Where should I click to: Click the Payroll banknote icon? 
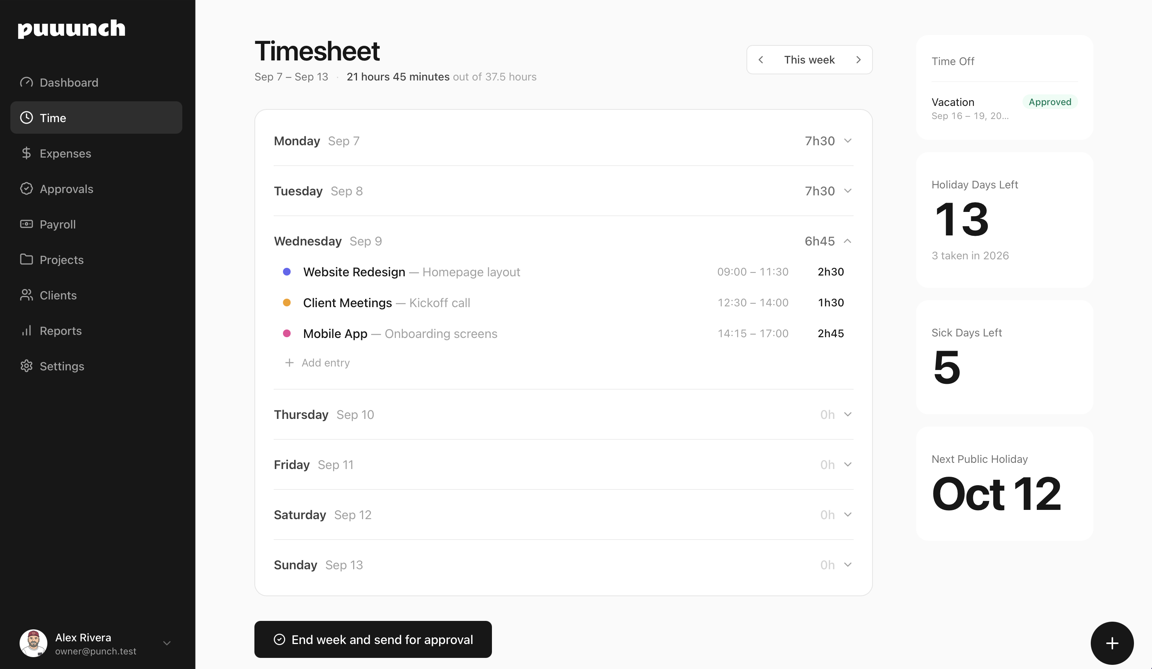26,224
